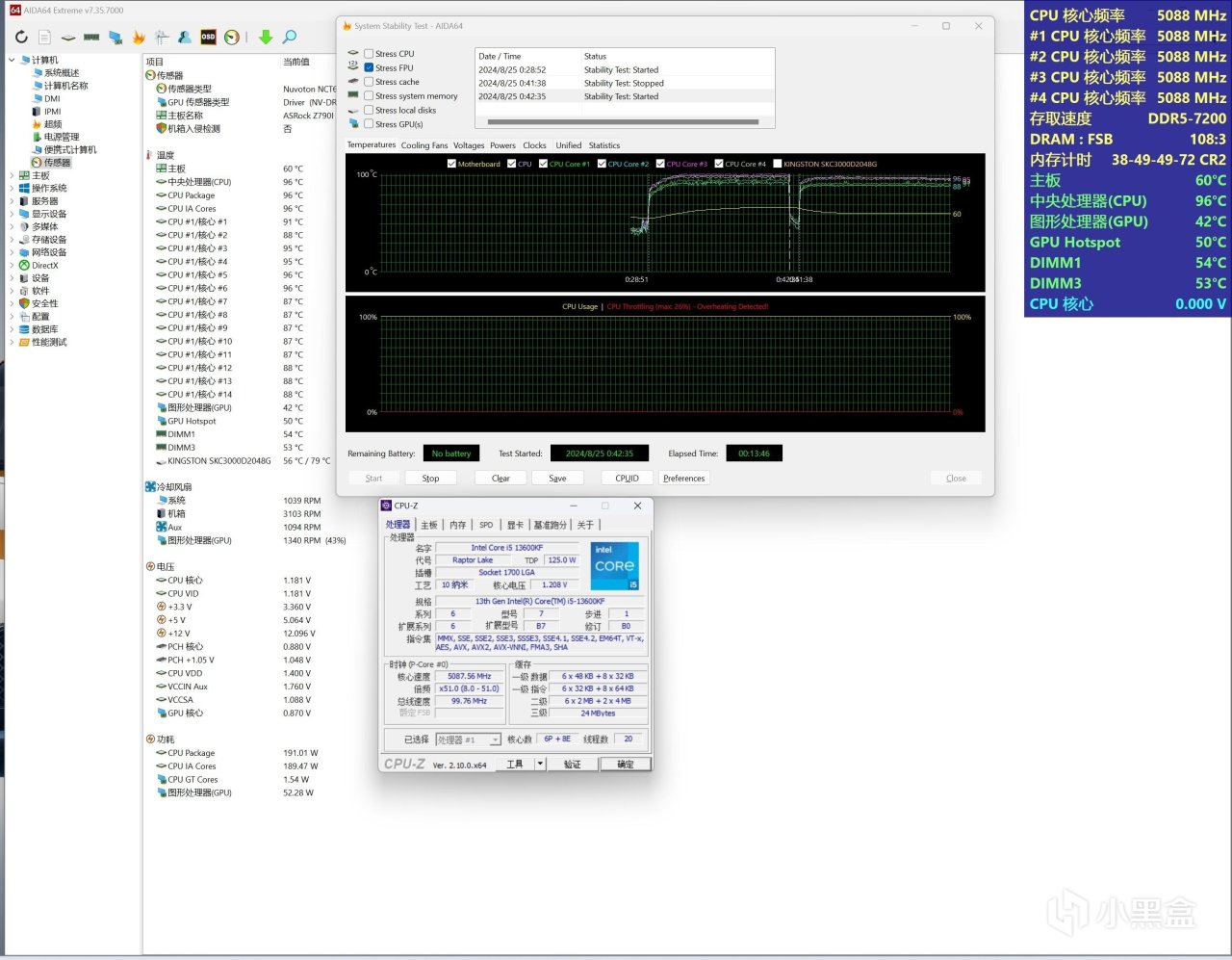Click the green download arrow update icon
The height and width of the screenshot is (960, 1232).
click(x=266, y=38)
